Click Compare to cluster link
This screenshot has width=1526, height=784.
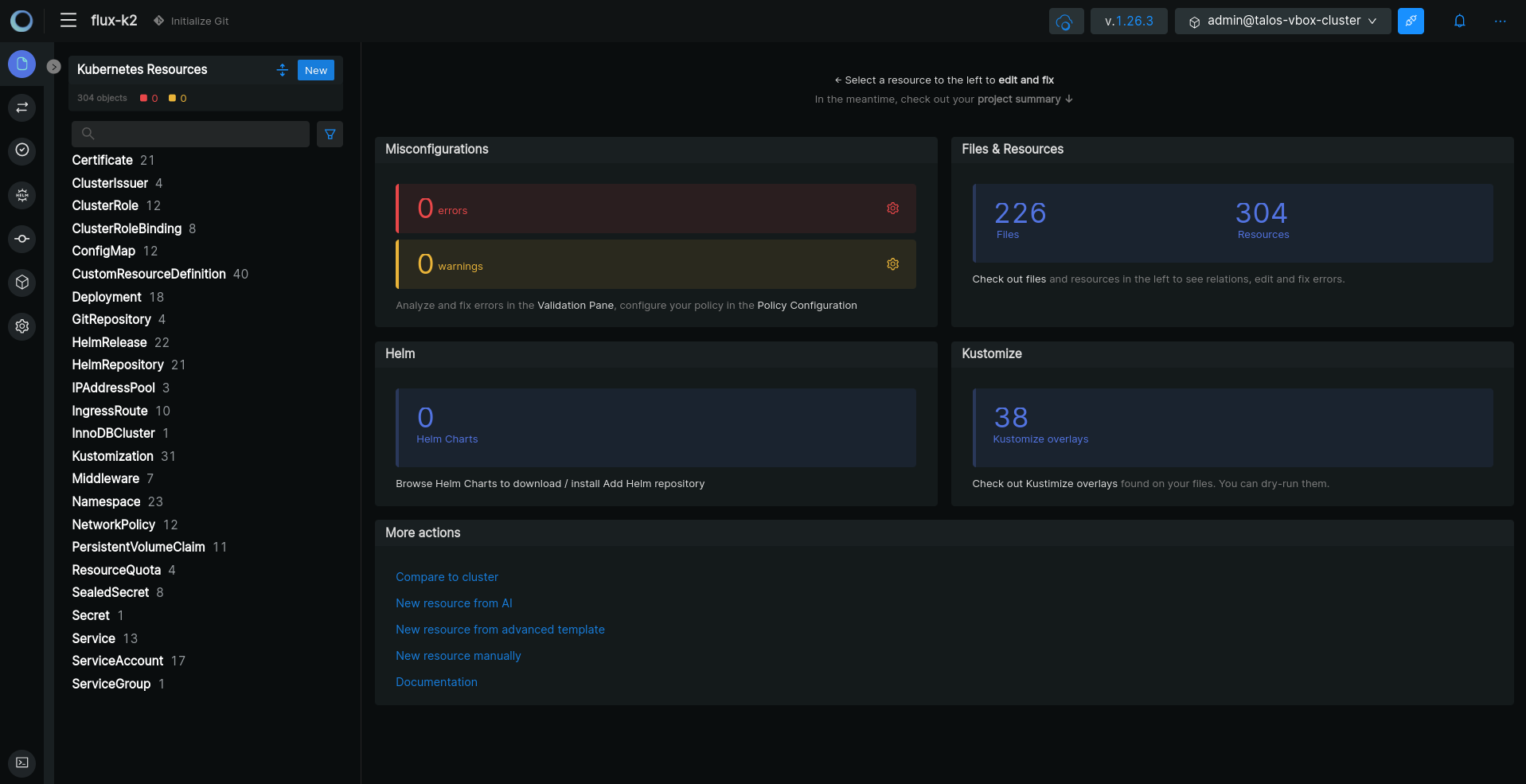tap(447, 577)
